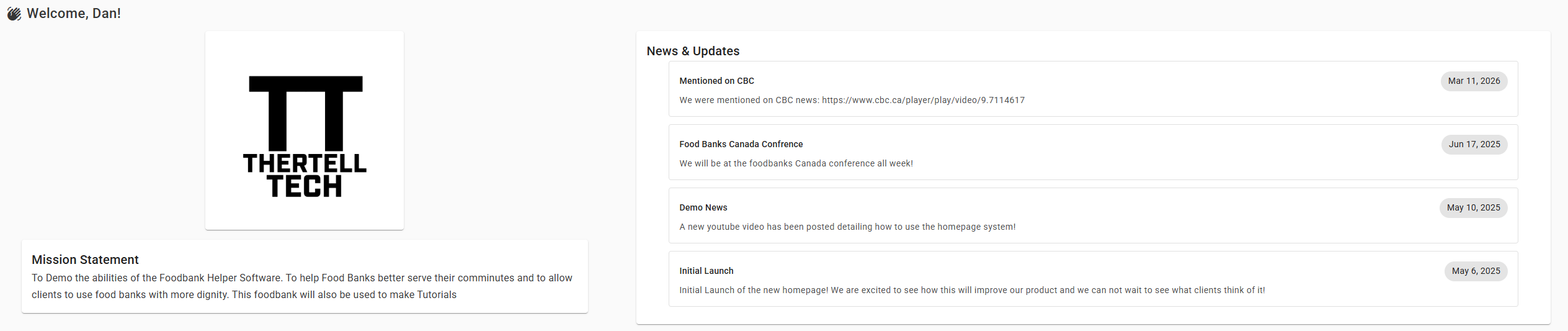
Task: Select the Mission Statement heading
Action: pos(85,260)
